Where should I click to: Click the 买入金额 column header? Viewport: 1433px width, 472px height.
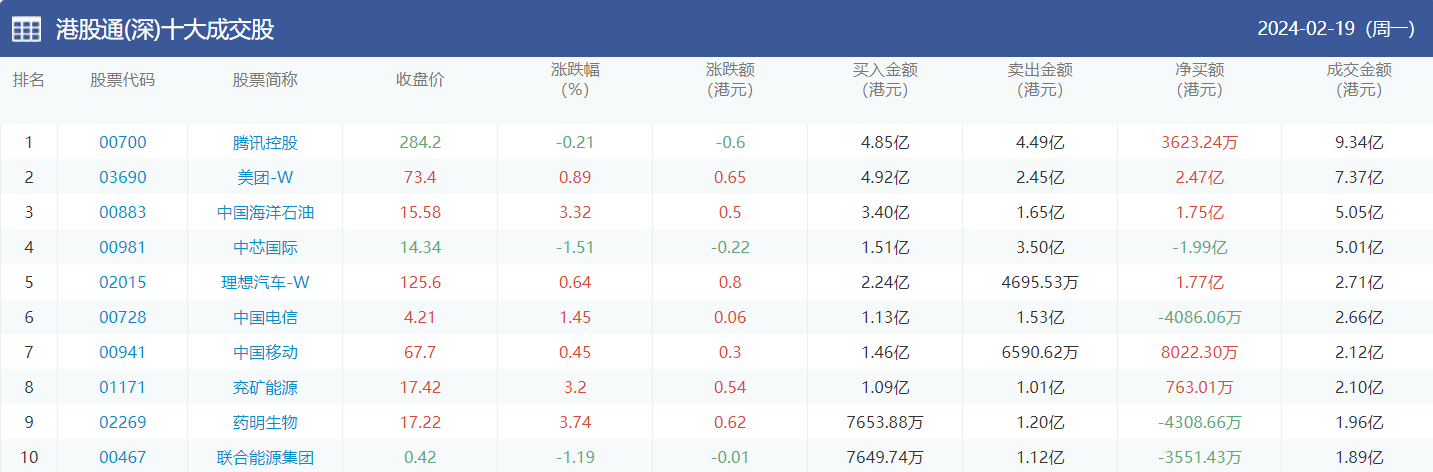(x=885, y=80)
